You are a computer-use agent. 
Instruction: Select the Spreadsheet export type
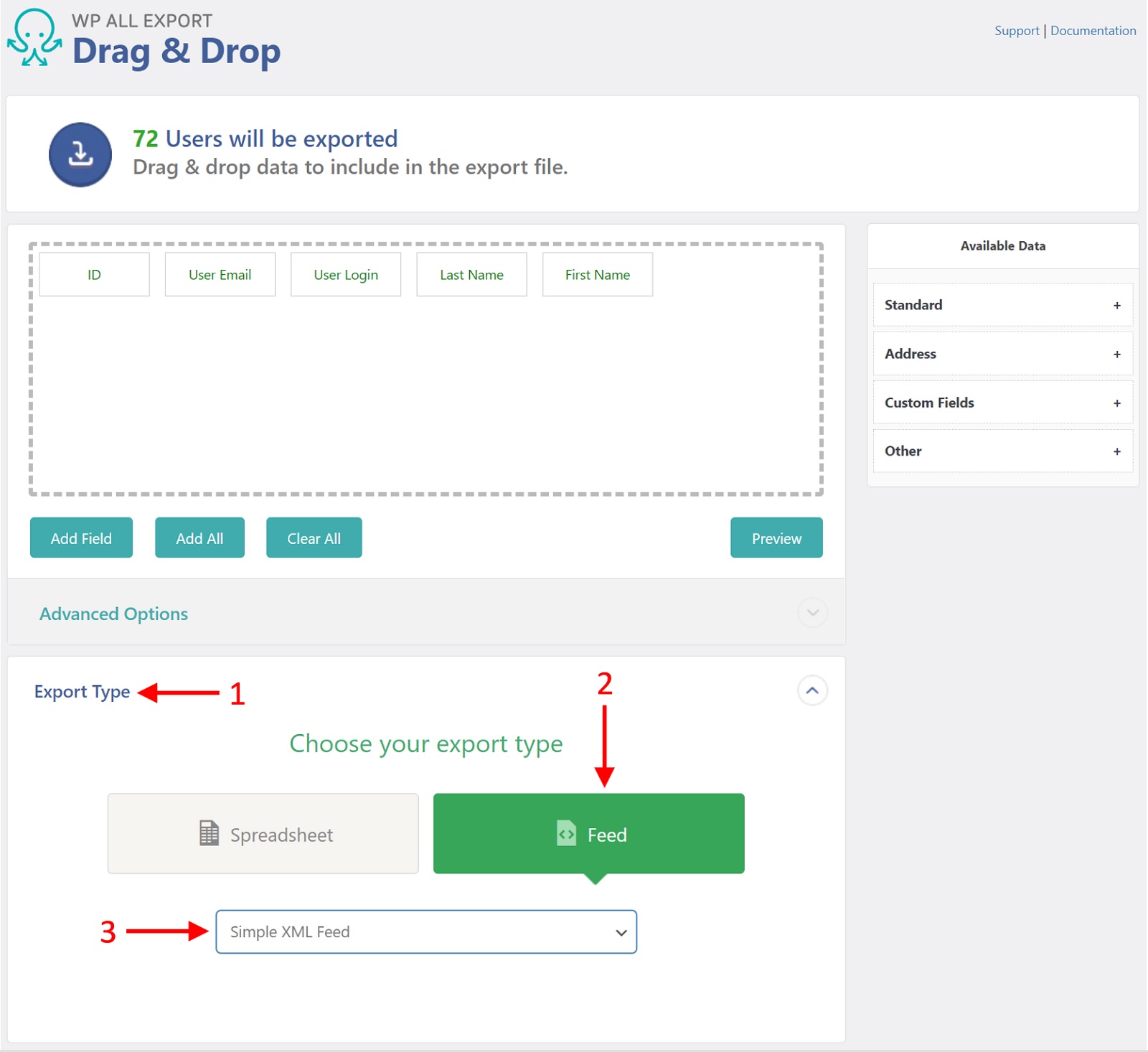point(263,834)
